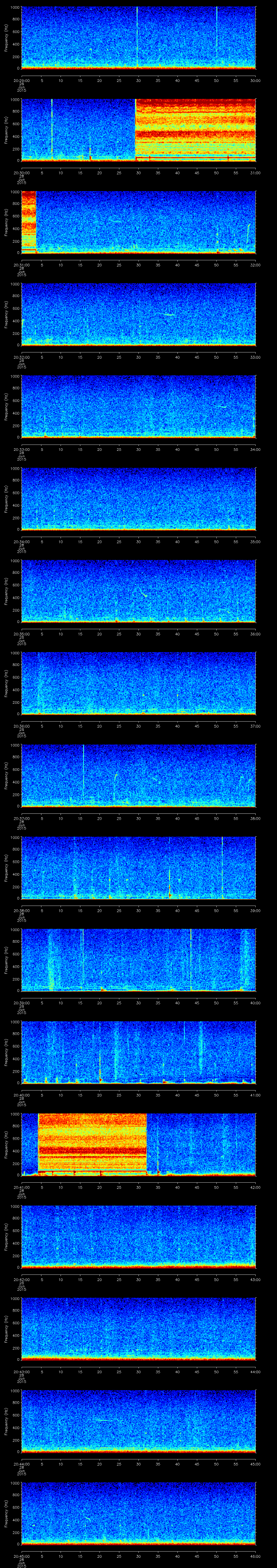Click the '32:00' end time label
277x1568 pixels.
pos(255,265)
